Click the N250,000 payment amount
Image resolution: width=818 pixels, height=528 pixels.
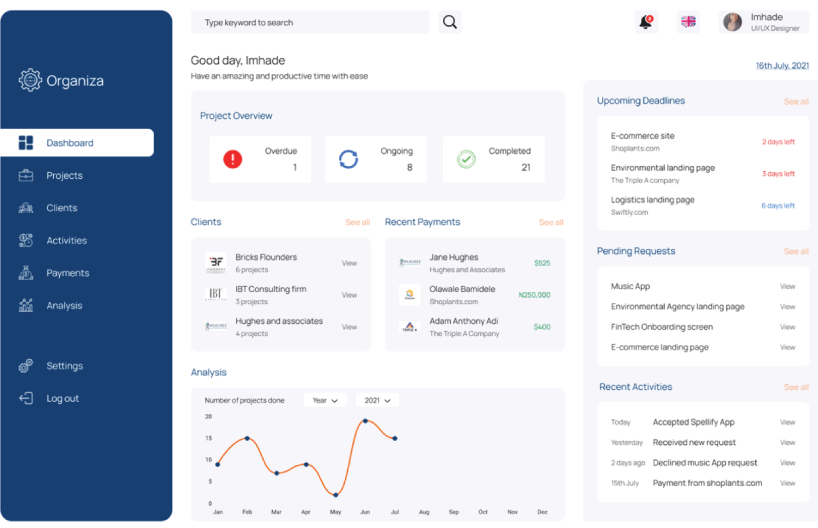(x=534, y=295)
